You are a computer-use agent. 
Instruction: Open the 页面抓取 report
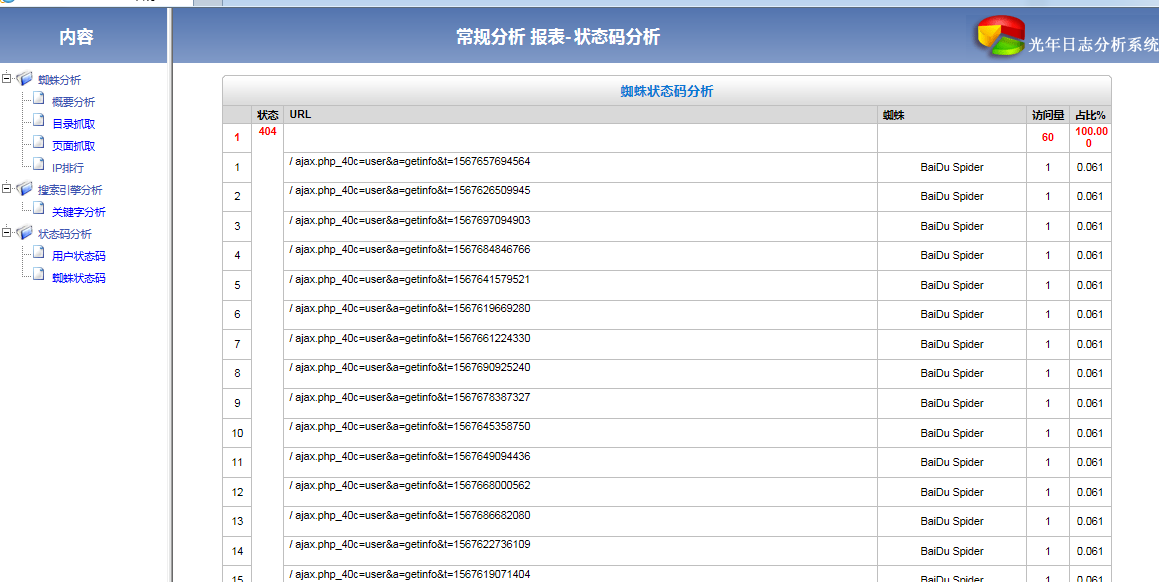click(x=73, y=146)
